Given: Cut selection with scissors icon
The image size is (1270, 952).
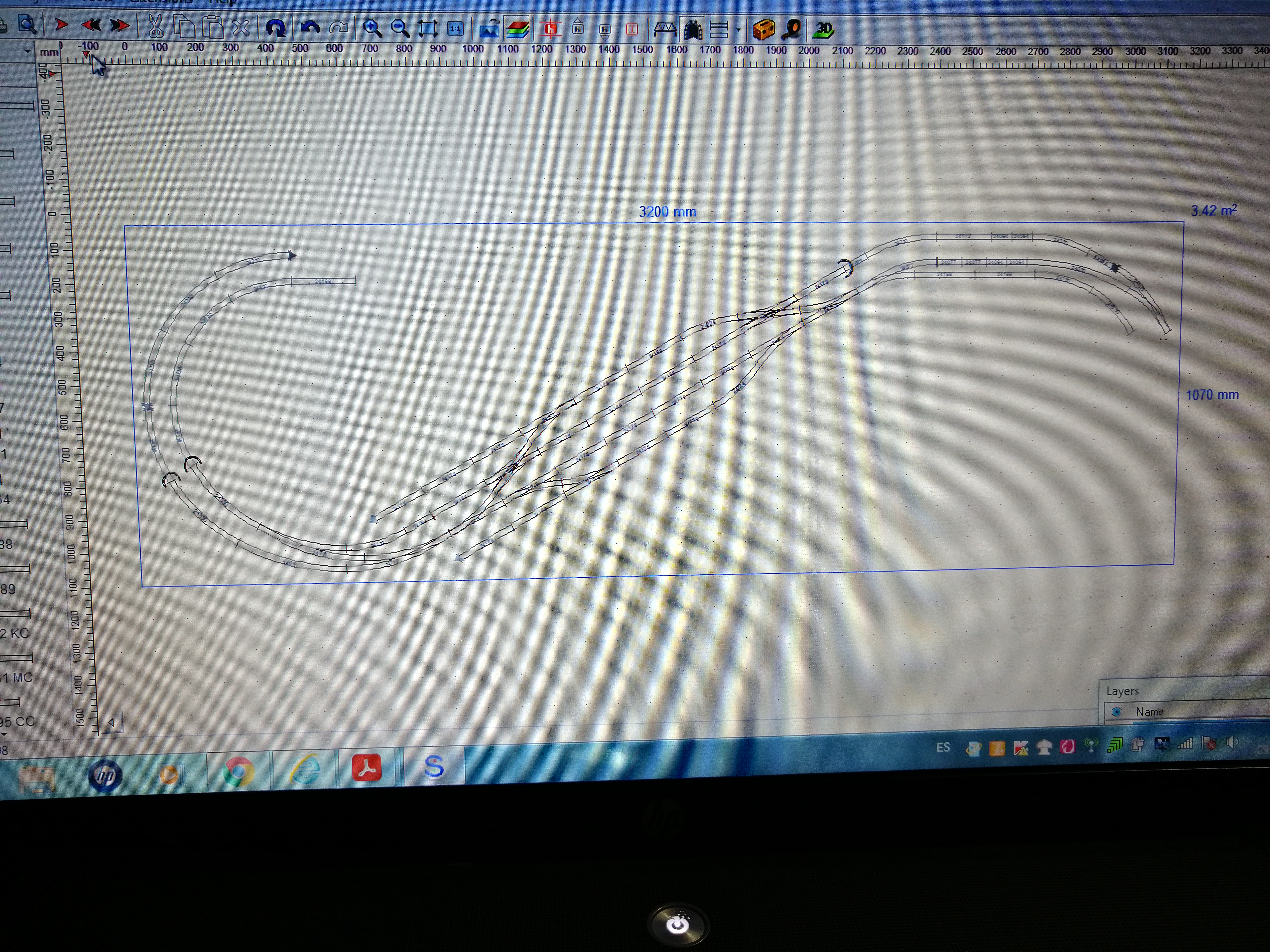Looking at the screenshot, I should (155, 26).
